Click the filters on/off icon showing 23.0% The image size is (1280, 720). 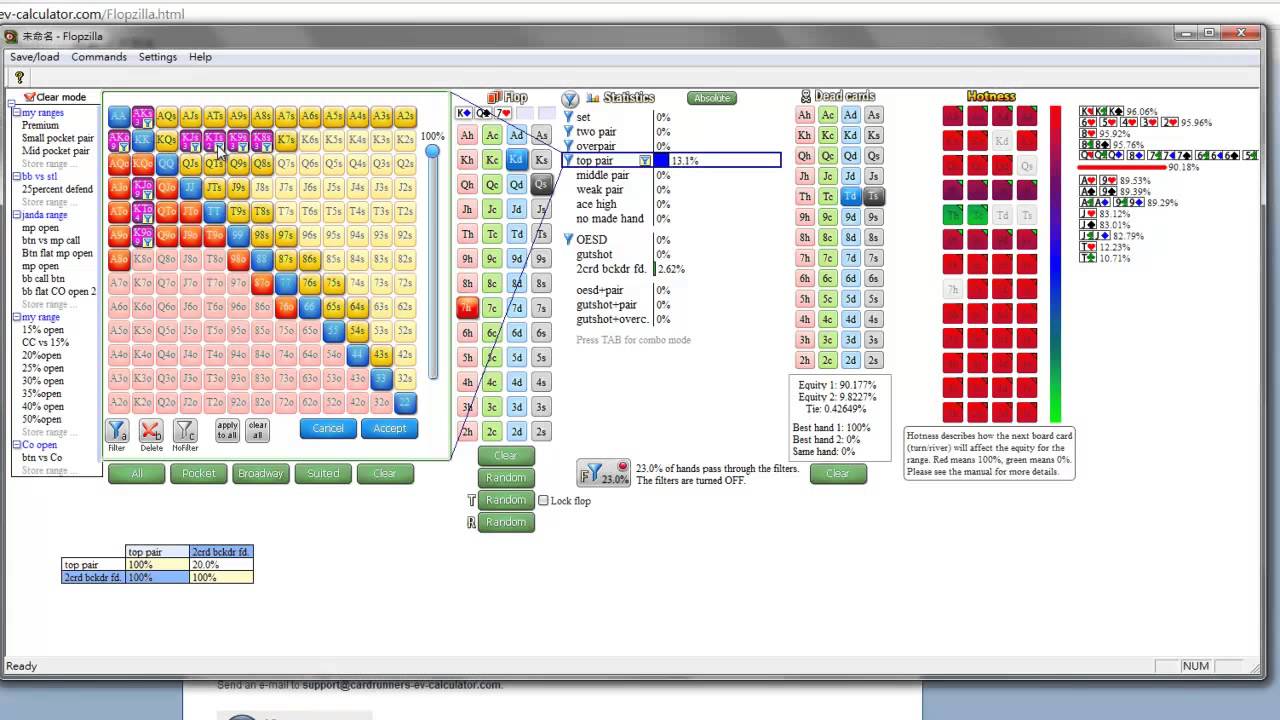pos(604,473)
